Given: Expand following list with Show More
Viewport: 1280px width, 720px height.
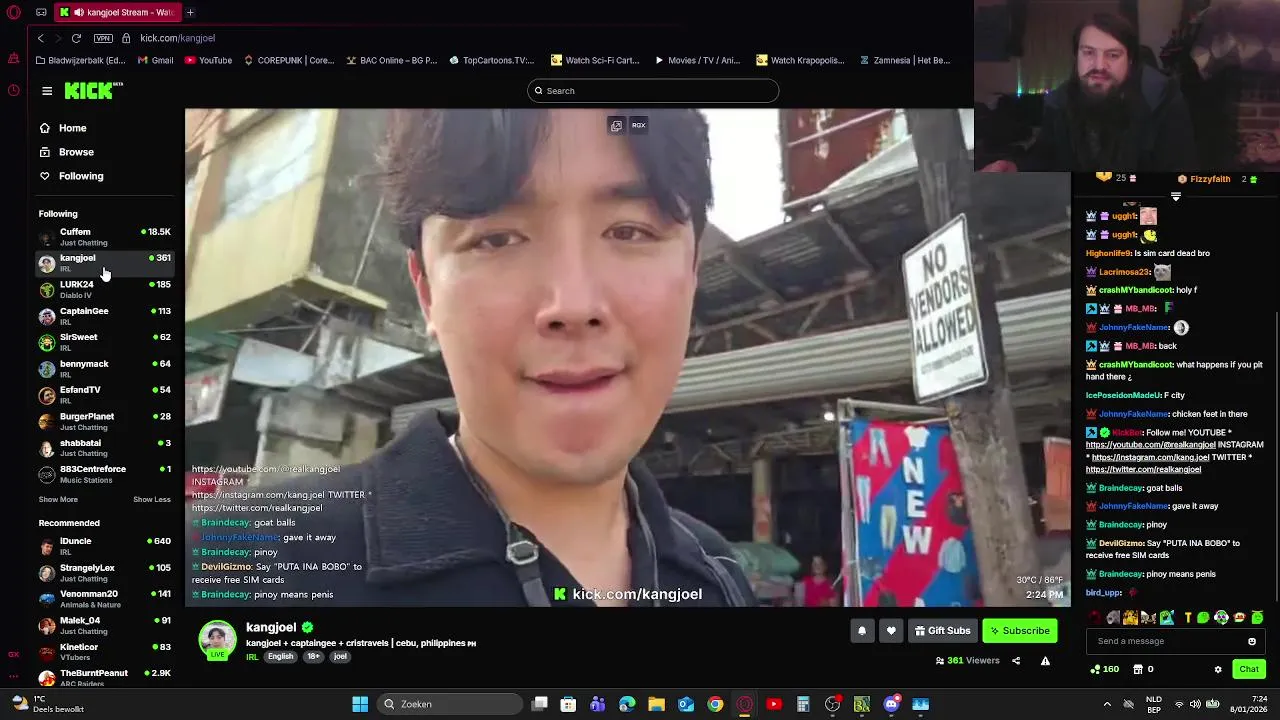Looking at the screenshot, I should coord(58,499).
